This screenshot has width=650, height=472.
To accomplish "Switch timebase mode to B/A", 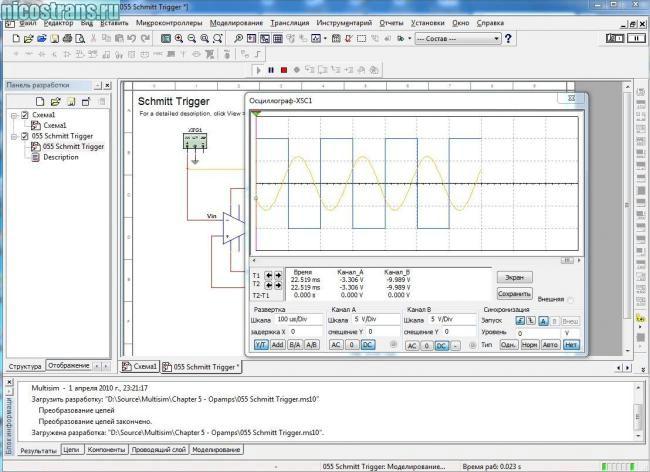I will click(x=295, y=345).
